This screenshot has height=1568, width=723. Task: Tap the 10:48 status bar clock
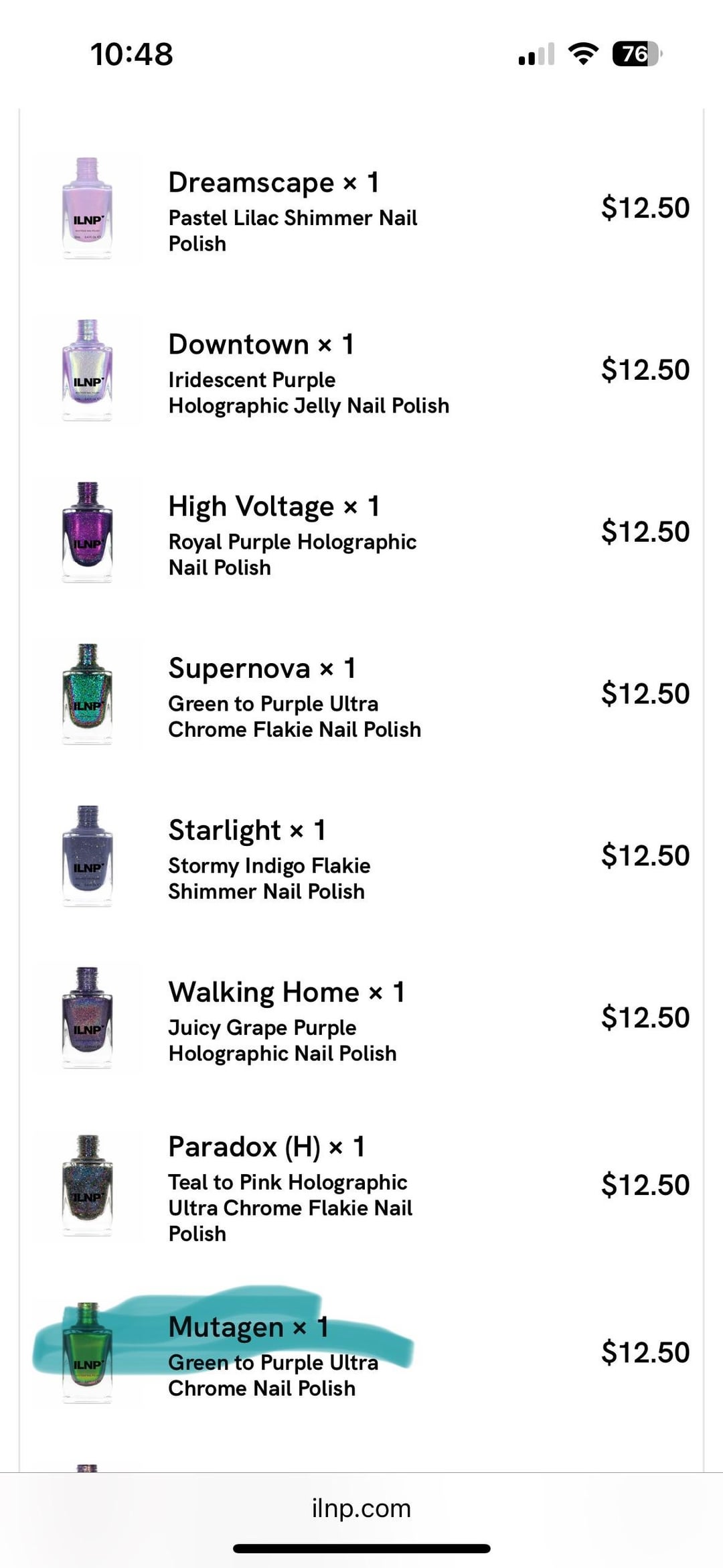click(132, 54)
